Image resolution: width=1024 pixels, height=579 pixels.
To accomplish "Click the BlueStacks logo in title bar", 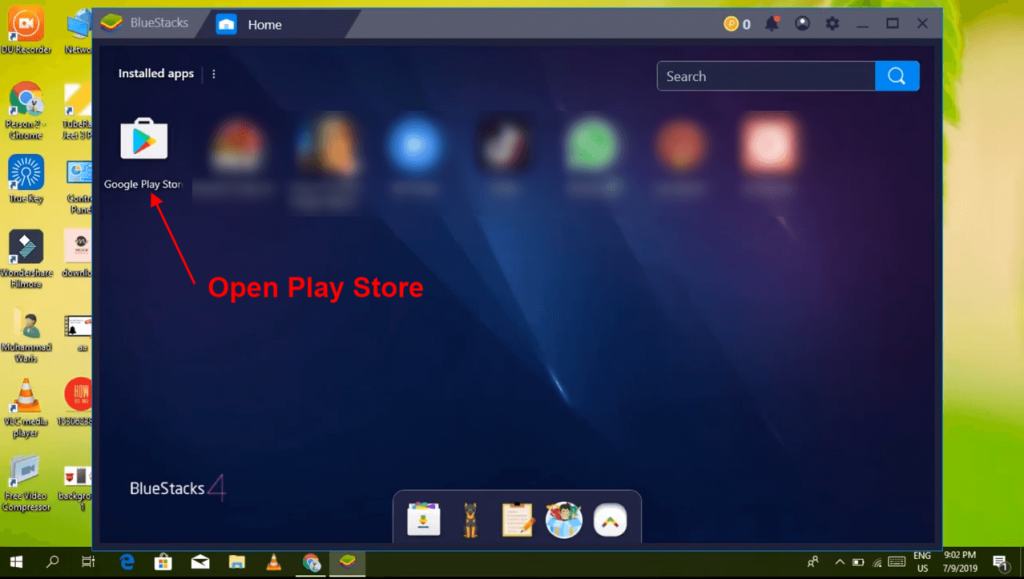I will tap(112, 23).
